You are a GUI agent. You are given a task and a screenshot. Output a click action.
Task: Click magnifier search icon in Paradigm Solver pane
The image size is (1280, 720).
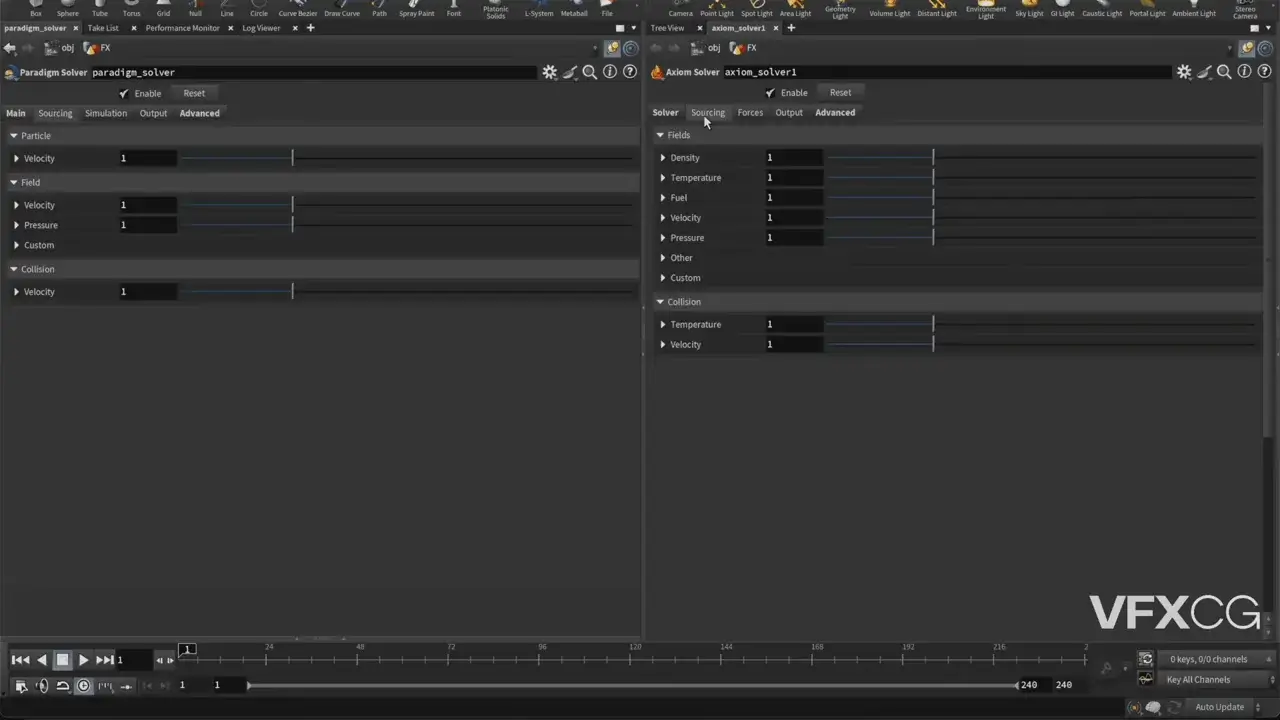(590, 72)
